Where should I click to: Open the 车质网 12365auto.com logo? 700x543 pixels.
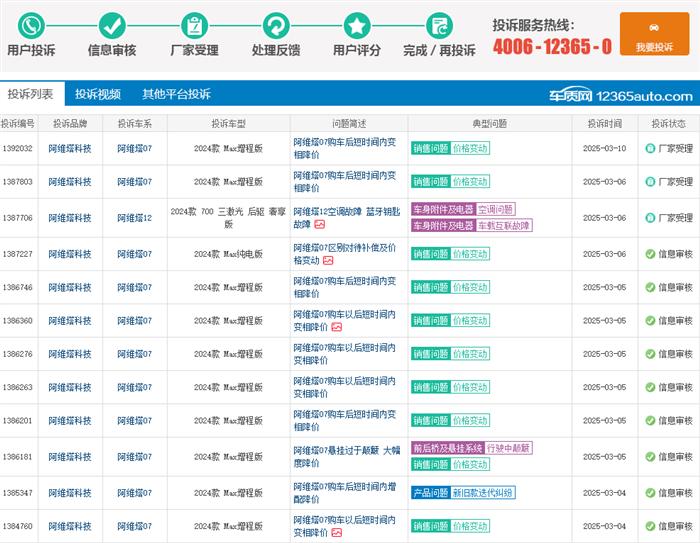pos(621,95)
